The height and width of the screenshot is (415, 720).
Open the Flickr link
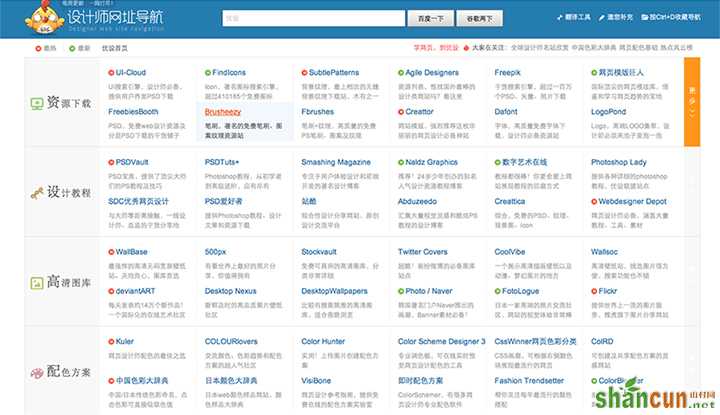[x=608, y=291]
